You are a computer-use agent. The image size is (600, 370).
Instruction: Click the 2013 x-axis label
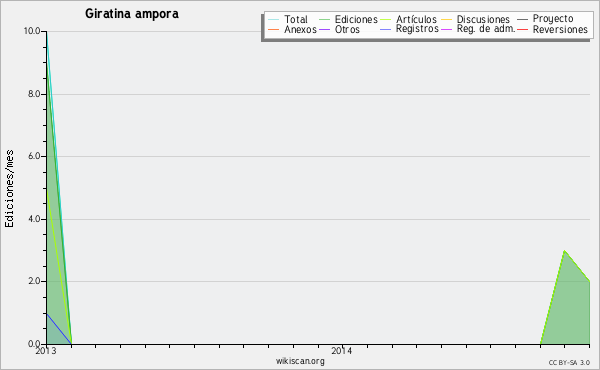pos(46,350)
